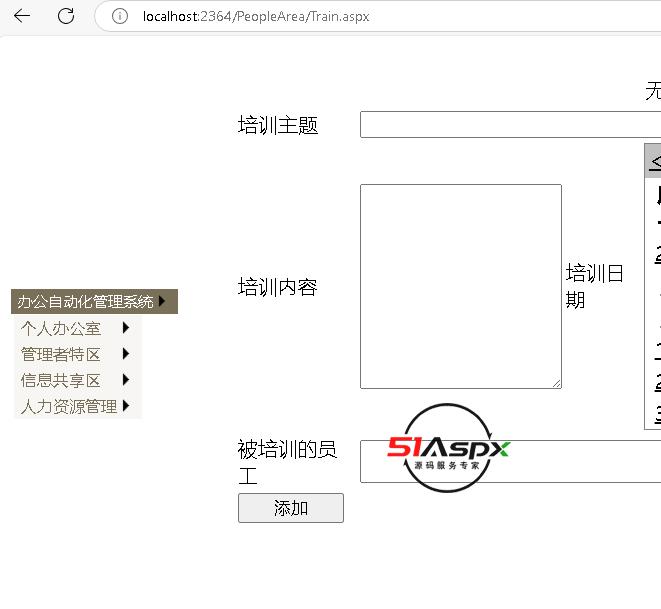Click the 添加 button
661x609 pixels.
coord(291,508)
